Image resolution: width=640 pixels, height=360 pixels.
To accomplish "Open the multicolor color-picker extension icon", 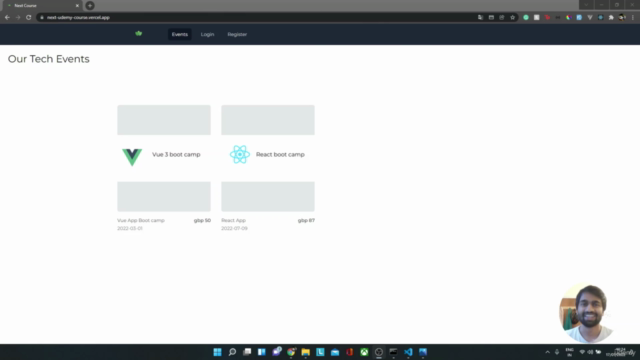I will pyautogui.click(x=568, y=18).
